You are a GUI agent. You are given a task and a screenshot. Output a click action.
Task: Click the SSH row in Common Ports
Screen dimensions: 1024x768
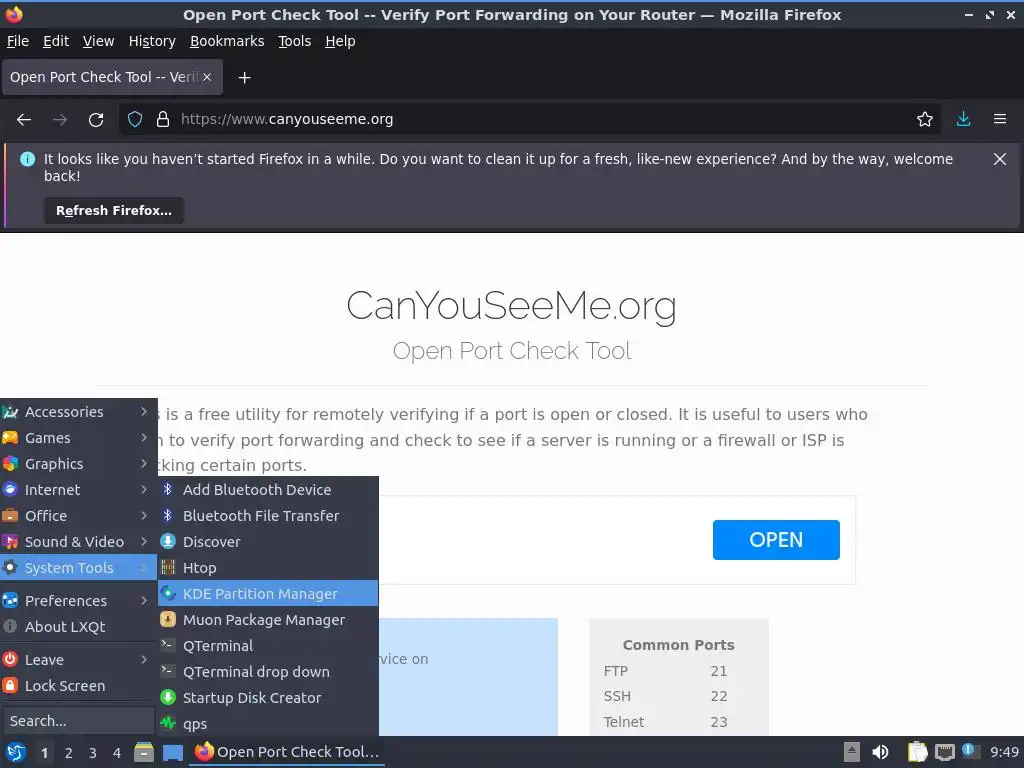coord(665,697)
